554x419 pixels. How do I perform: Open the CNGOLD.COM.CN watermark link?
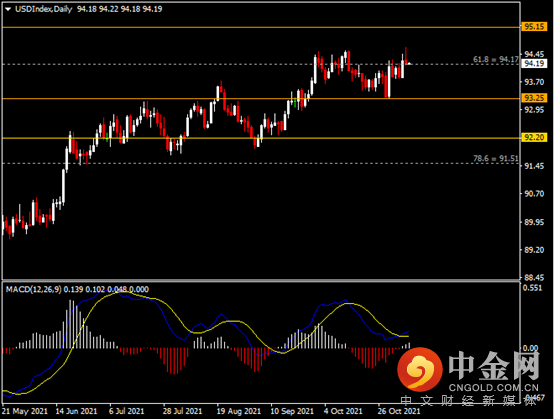point(494,388)
